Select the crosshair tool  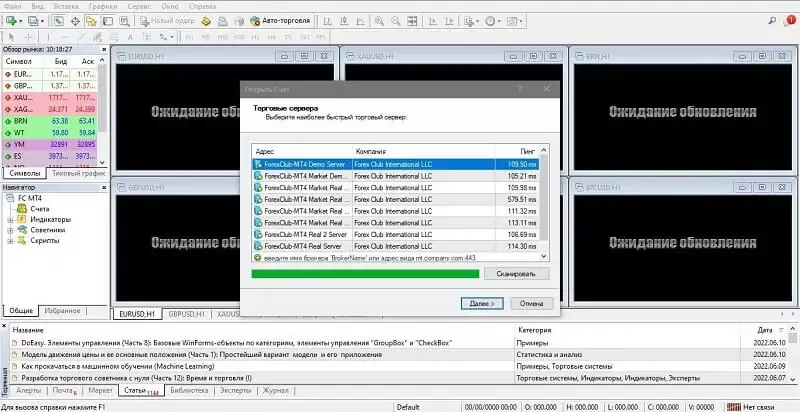point(29,37)
